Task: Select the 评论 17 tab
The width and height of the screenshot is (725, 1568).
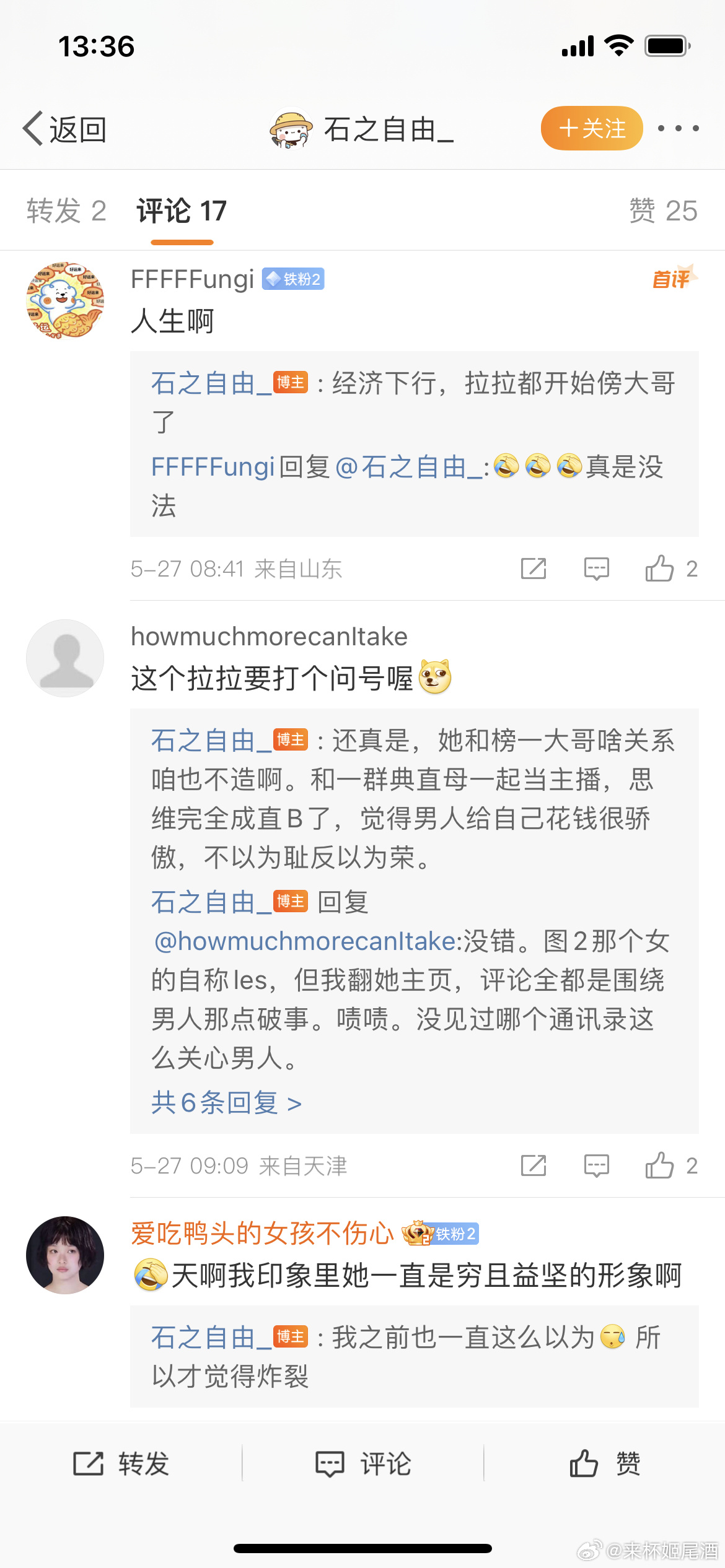Action: (x=182, y=211)
